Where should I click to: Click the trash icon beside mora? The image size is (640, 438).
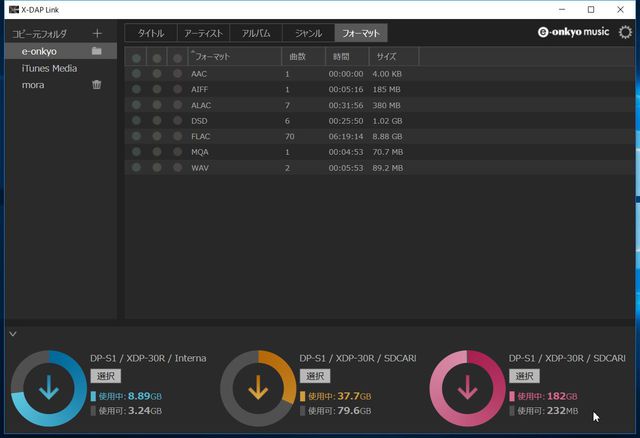(x=97, y=85)
